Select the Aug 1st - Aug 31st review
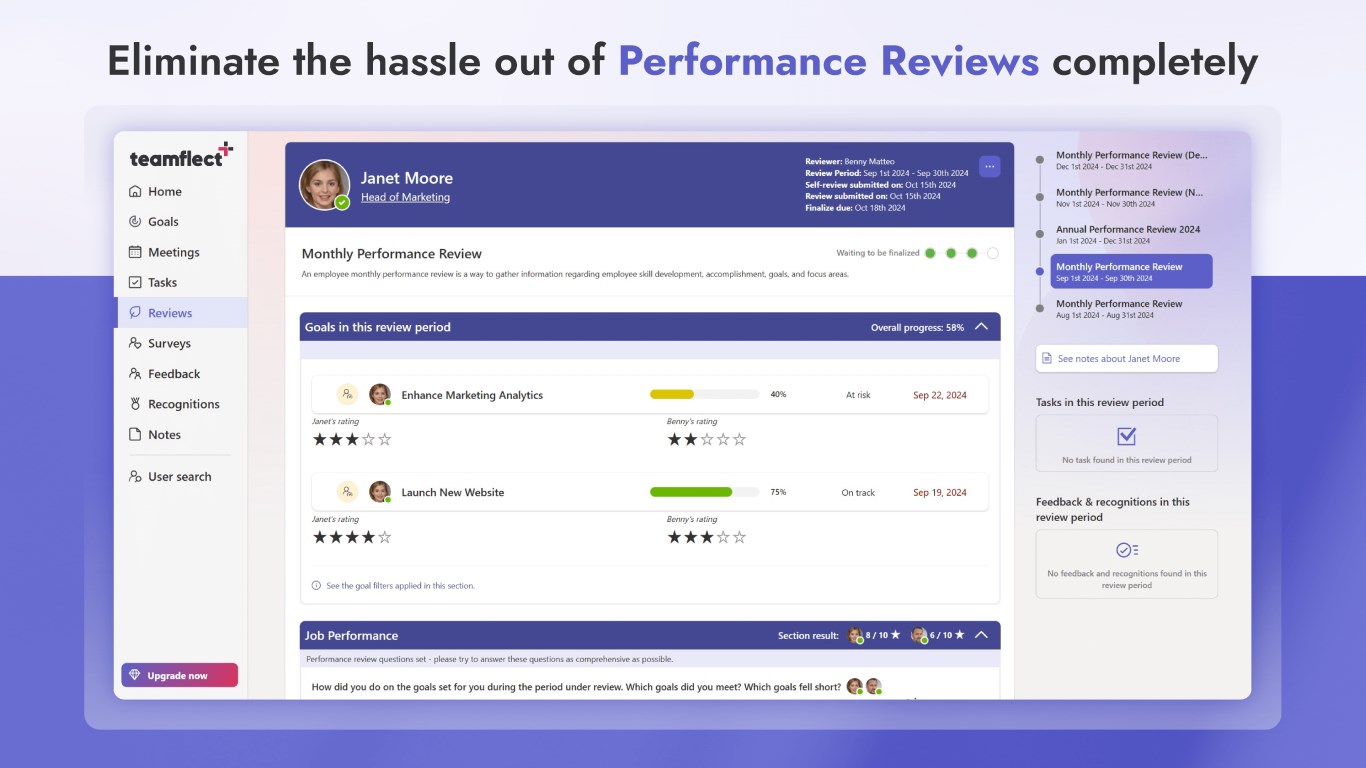 1132,309
